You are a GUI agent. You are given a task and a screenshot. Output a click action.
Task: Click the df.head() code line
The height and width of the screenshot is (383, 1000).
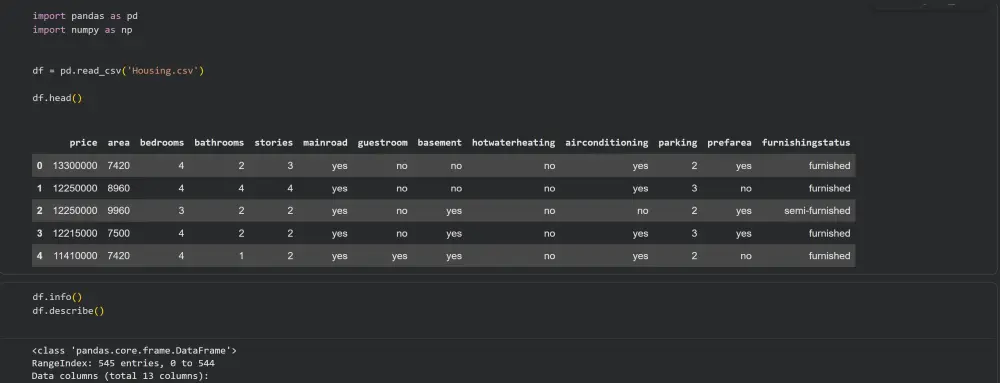pyautogui.click(x=57, y=98)
